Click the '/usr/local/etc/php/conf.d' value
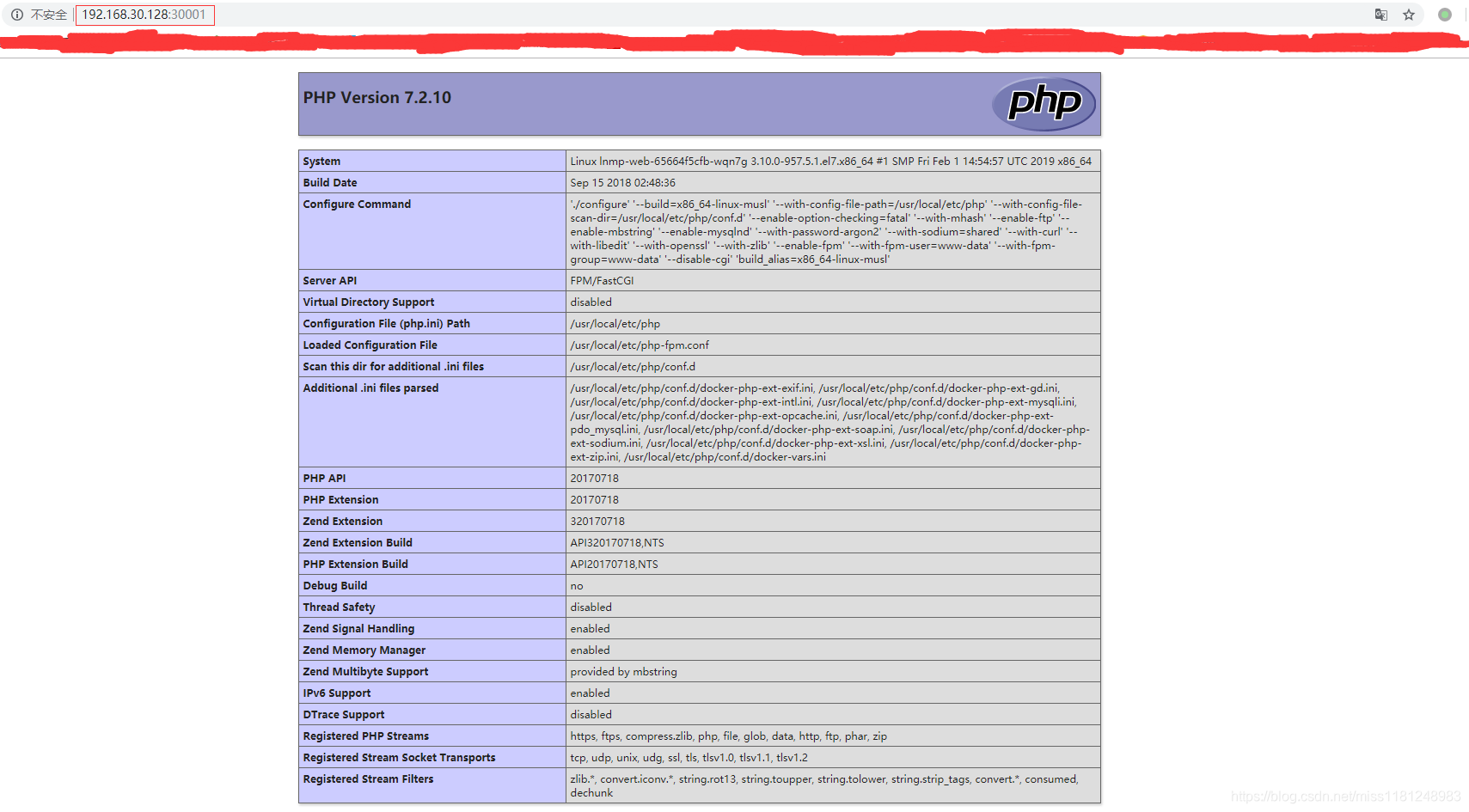Viewport: 1469px width, 812px height. click(633, 367)
